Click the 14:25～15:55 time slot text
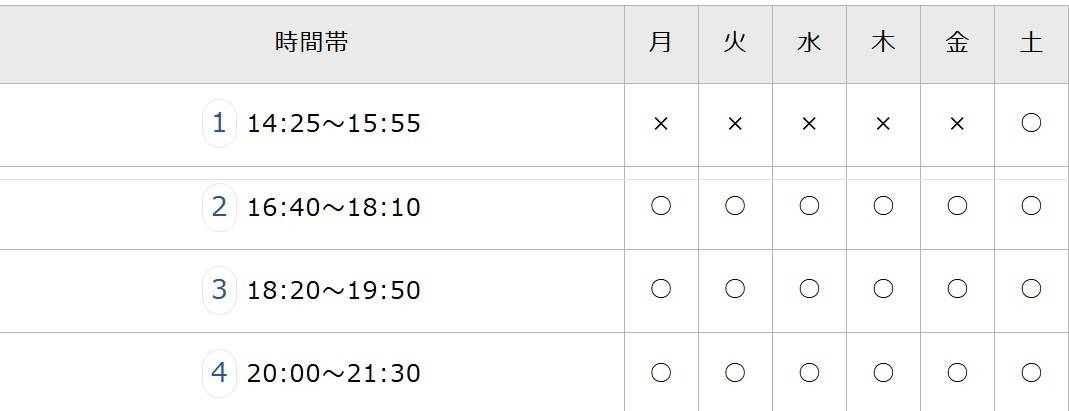Viewport: 1069px width, 411px height. (x=334, y=124)
